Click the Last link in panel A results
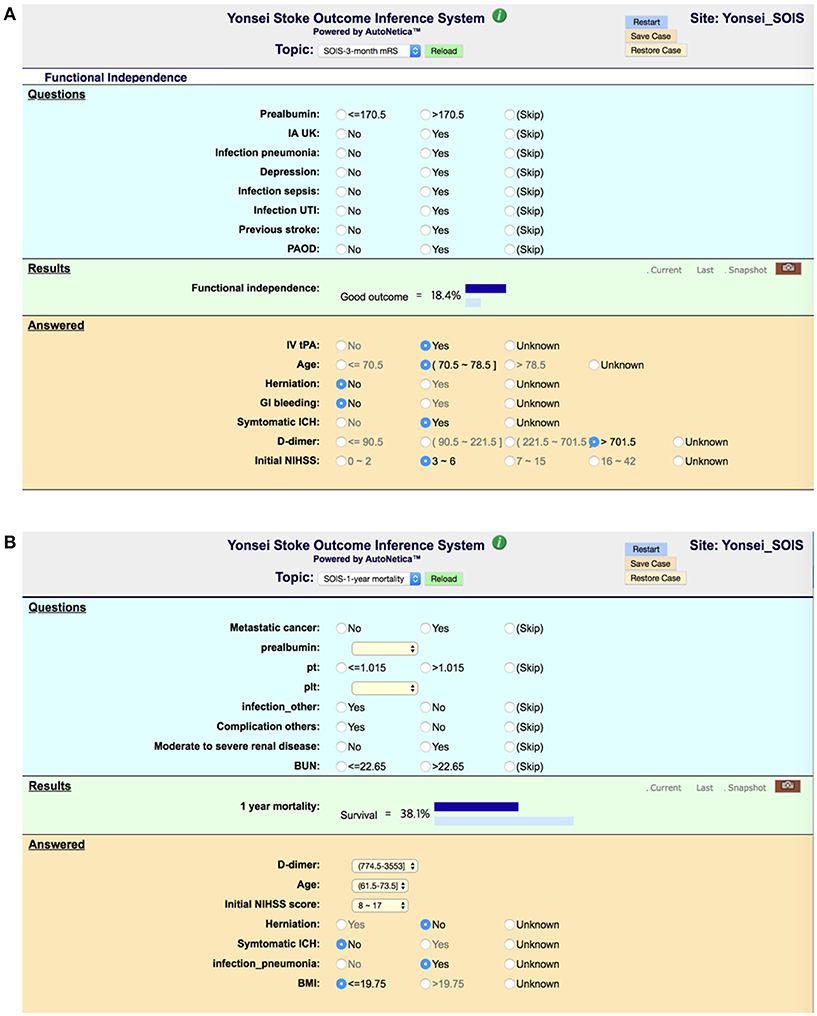Viewport: 817px width, 1016px height. coord(705,270)
